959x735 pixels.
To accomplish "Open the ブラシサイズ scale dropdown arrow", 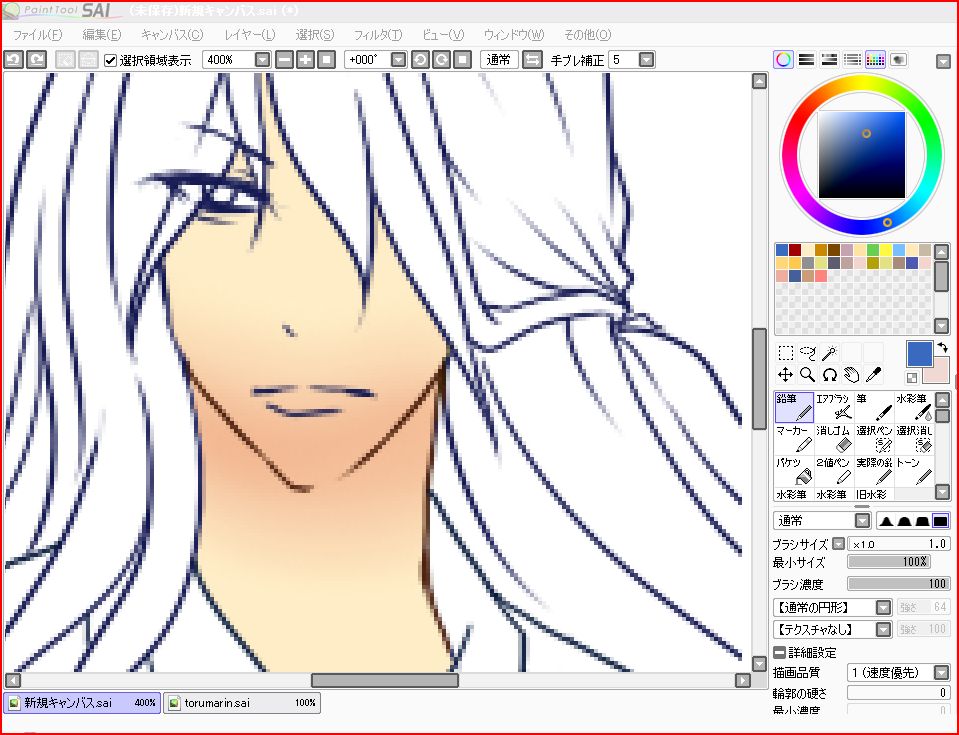I will click(839, 543).
